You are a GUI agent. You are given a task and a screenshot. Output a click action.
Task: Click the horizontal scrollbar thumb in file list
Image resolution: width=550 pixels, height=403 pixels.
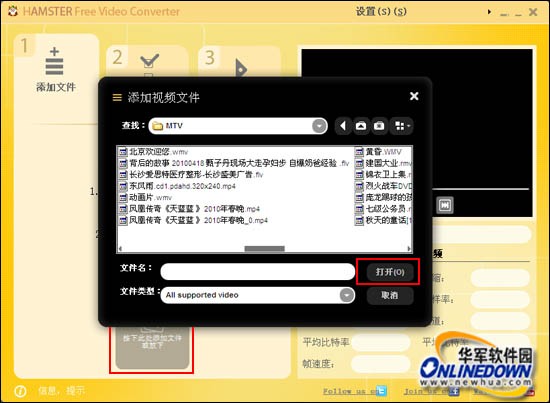point(264,249)
